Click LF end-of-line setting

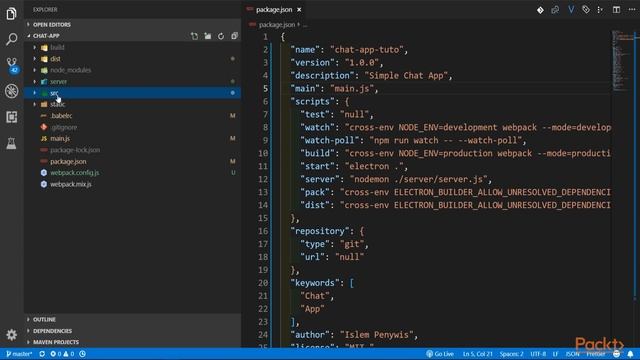click(x=555, y=354)
